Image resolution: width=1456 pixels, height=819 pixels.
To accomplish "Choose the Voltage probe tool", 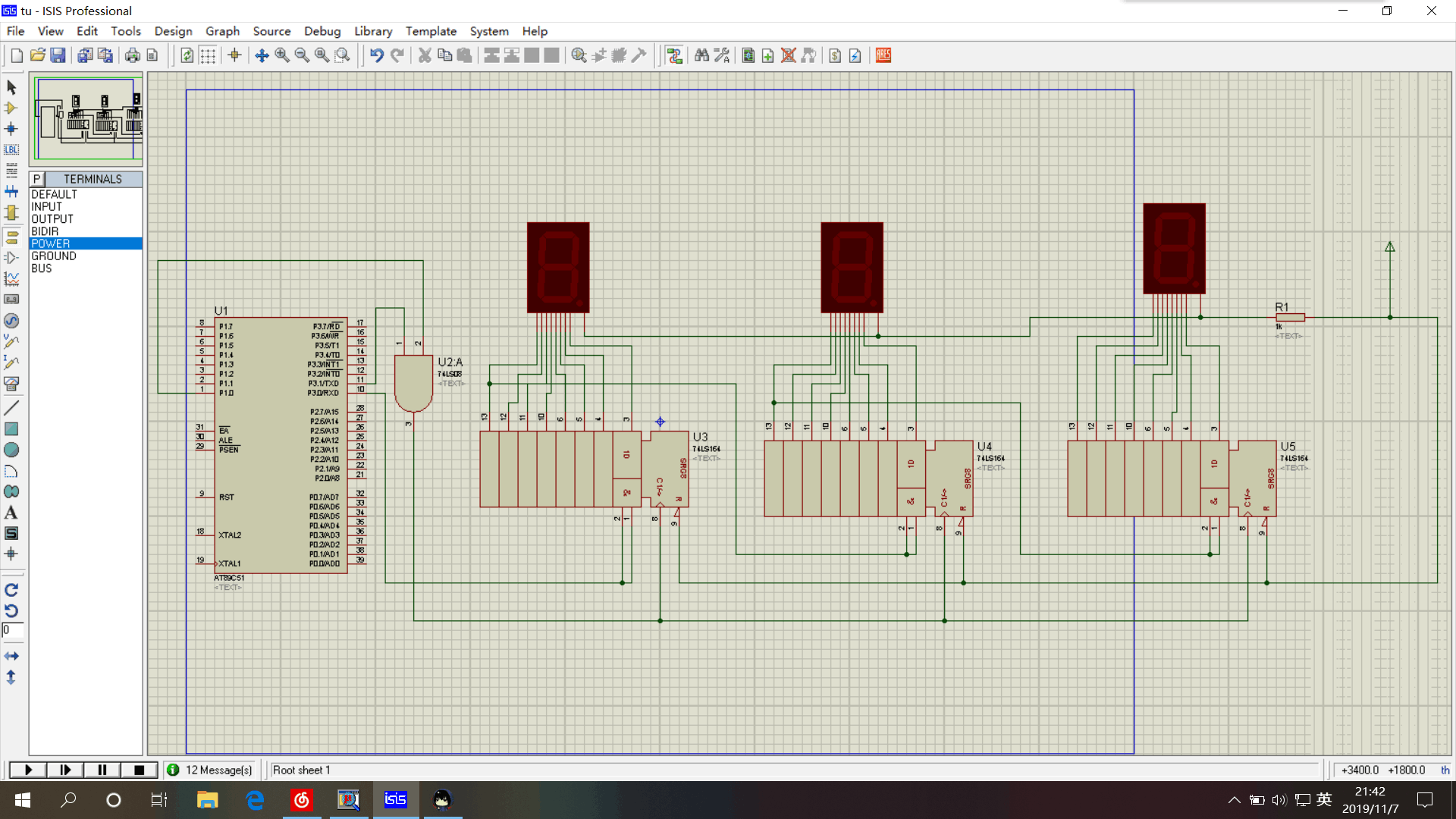I will tap(11, 341).
